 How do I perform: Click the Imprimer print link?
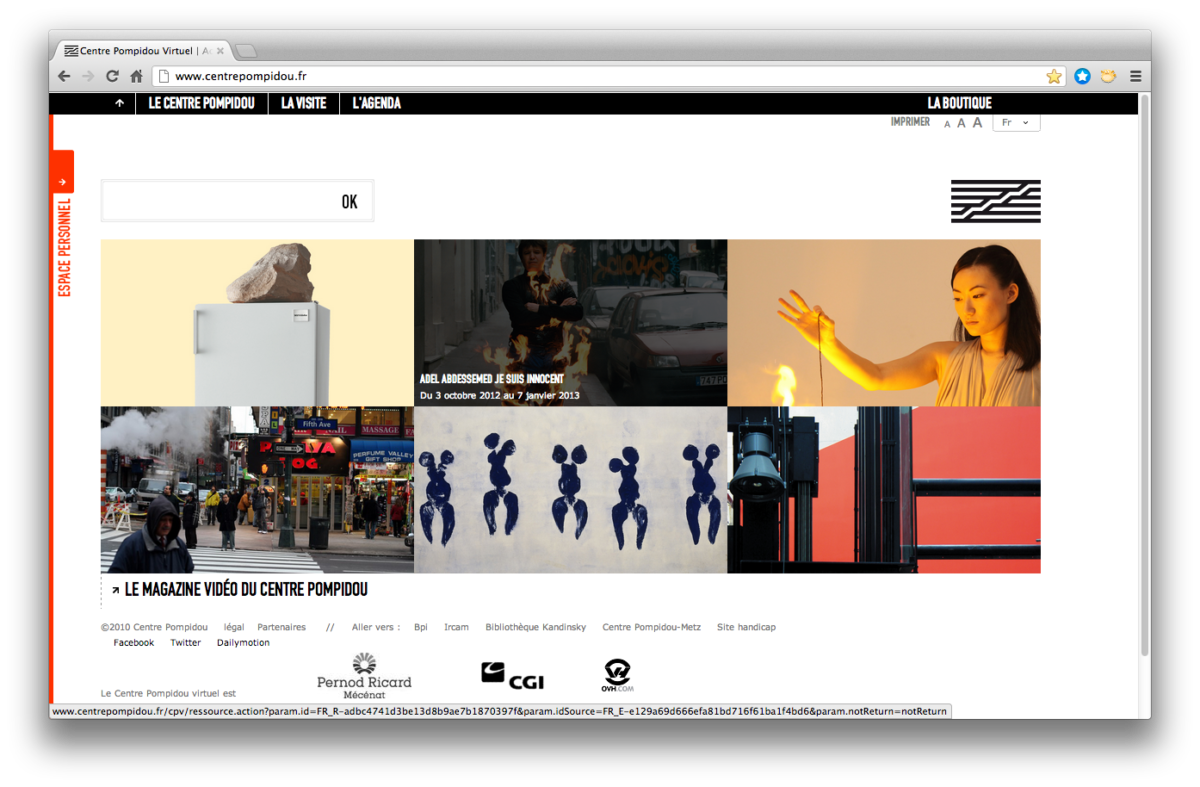coord(910,122)
